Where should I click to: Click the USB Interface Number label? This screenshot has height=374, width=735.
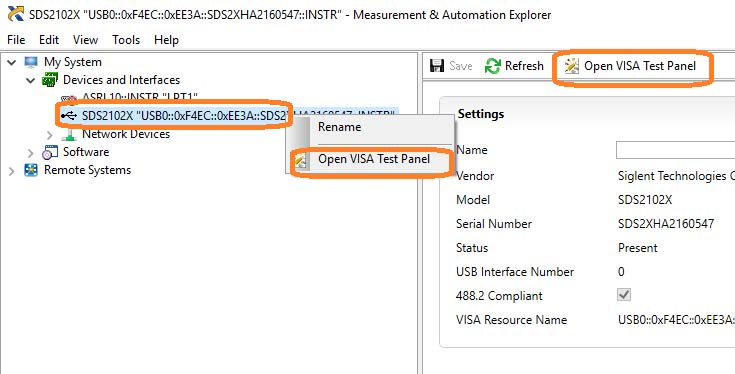pyautogui.click(x=515, y=271)
